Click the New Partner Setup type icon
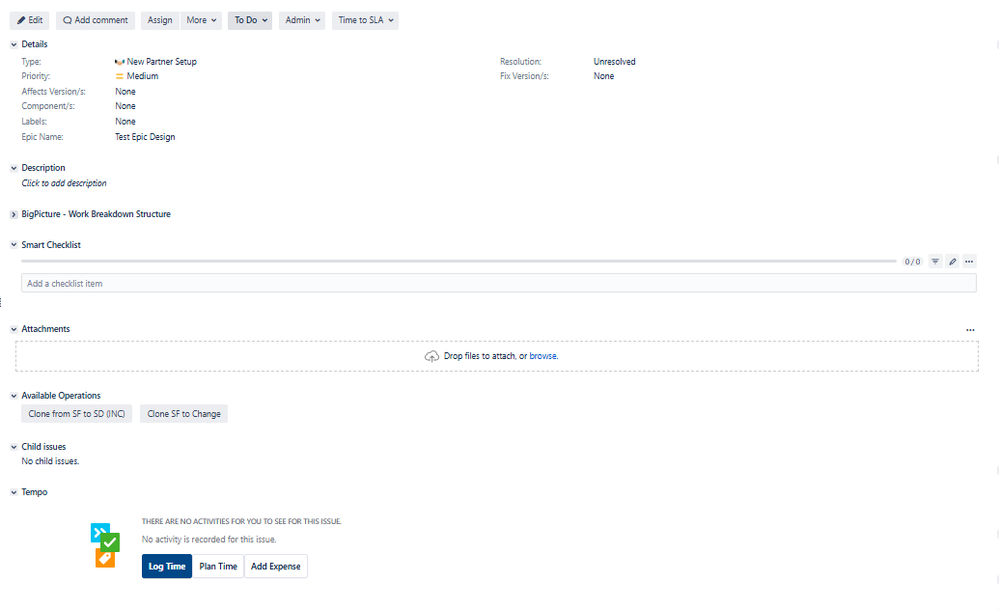Screen dimensions: 999x610 [x=119, y=62]
